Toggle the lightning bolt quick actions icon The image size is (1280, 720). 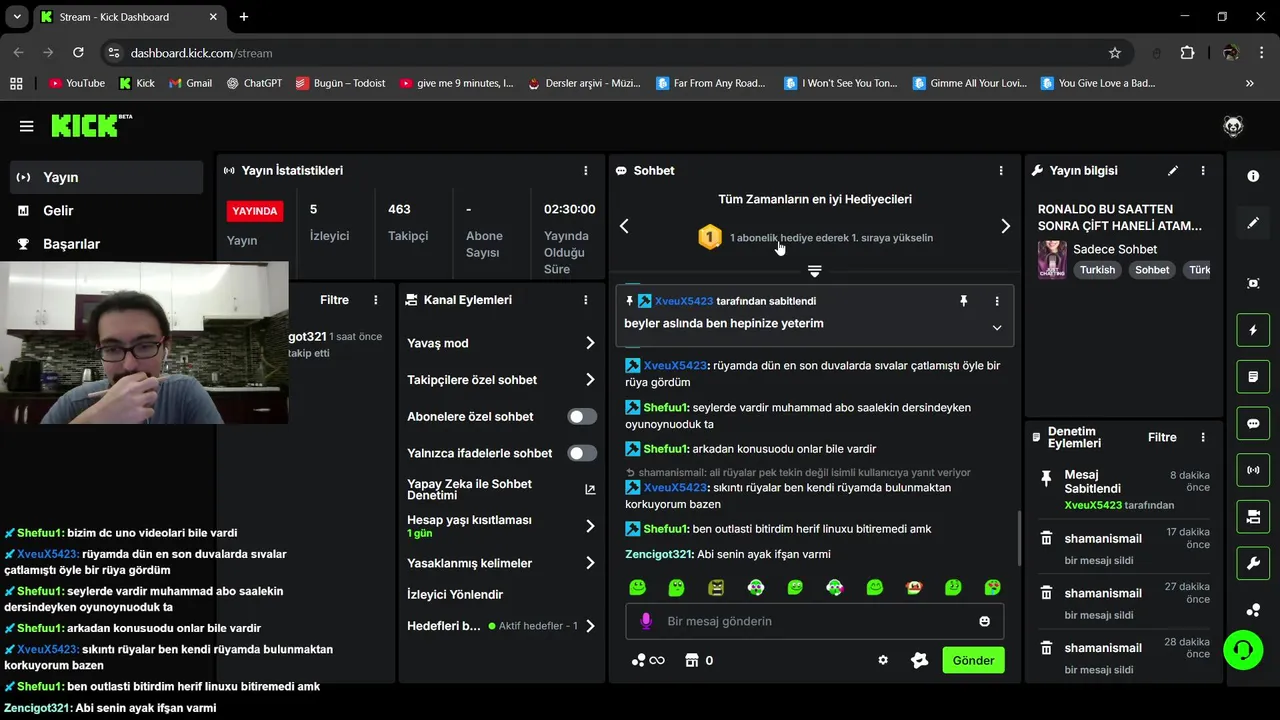(x=1253, y=330)
